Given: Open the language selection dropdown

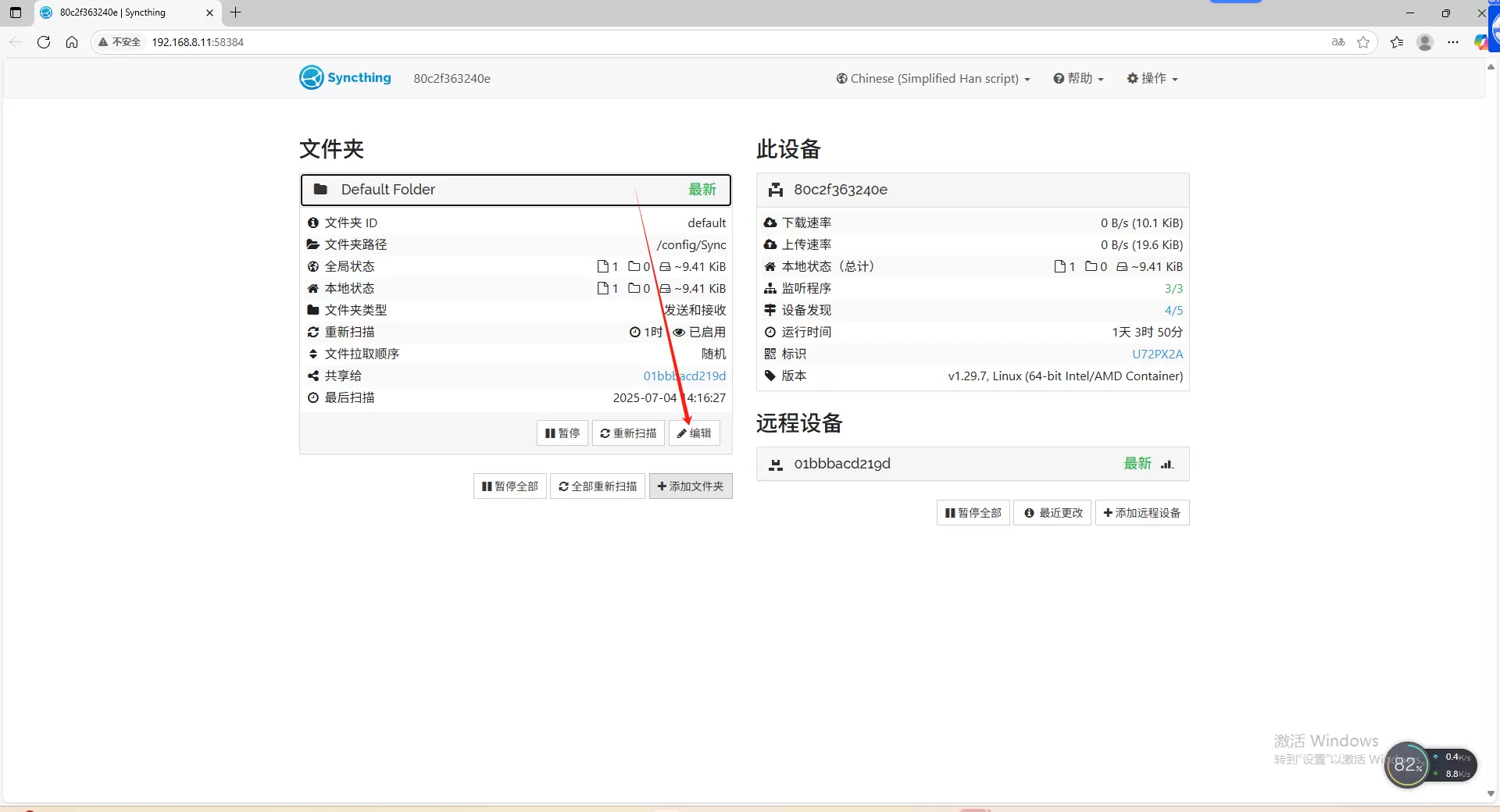Looking at the screenshot, I should click(933, 78).
